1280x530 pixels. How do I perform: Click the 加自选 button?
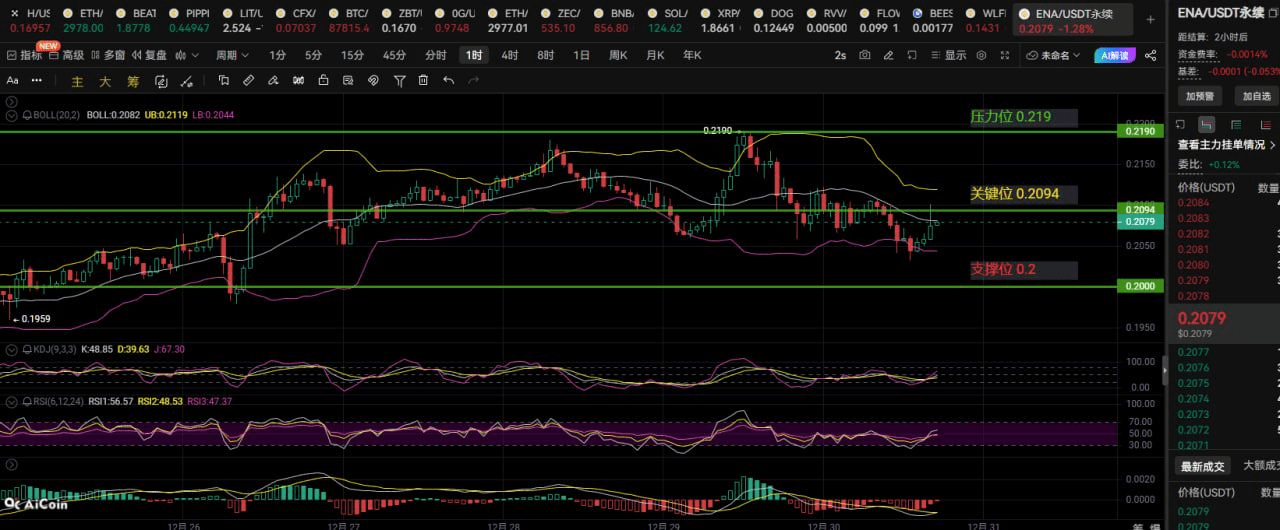point(1257,96)
